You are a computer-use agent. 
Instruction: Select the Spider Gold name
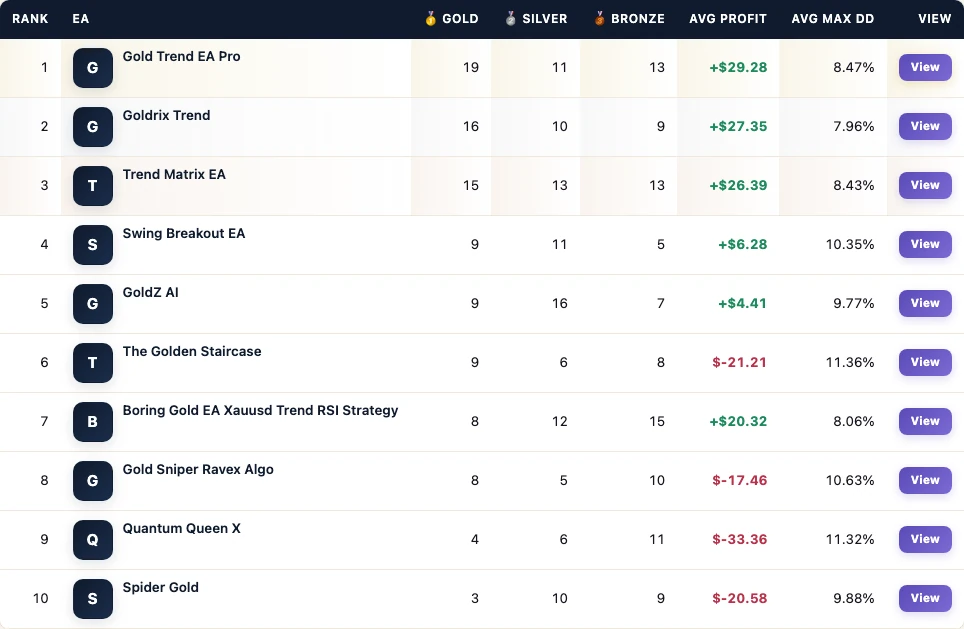tap(160, 588)
